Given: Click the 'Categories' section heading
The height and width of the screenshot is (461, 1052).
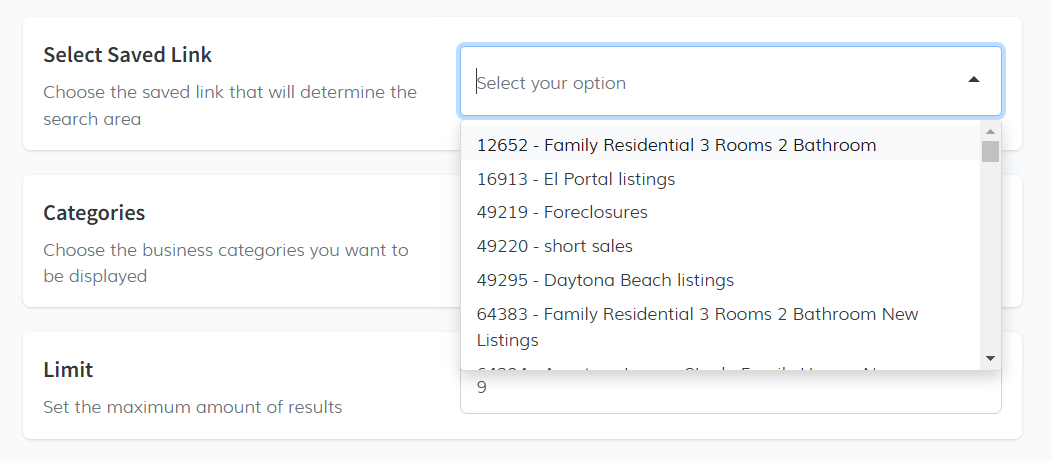Looking at the screenshot, I should point(94,213).
